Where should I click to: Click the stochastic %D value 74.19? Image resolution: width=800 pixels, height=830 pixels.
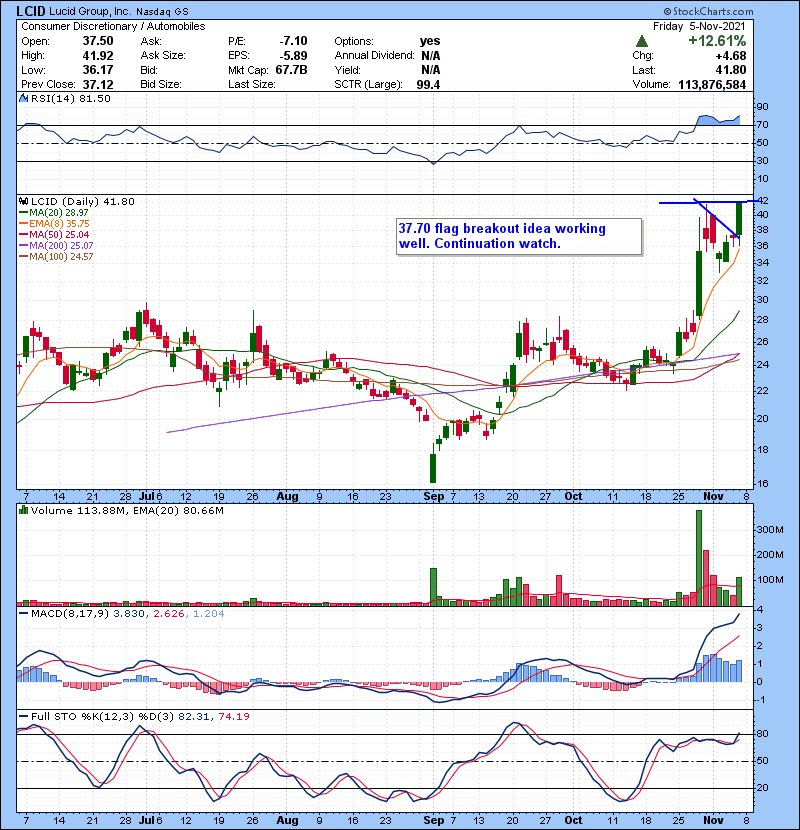233,717
